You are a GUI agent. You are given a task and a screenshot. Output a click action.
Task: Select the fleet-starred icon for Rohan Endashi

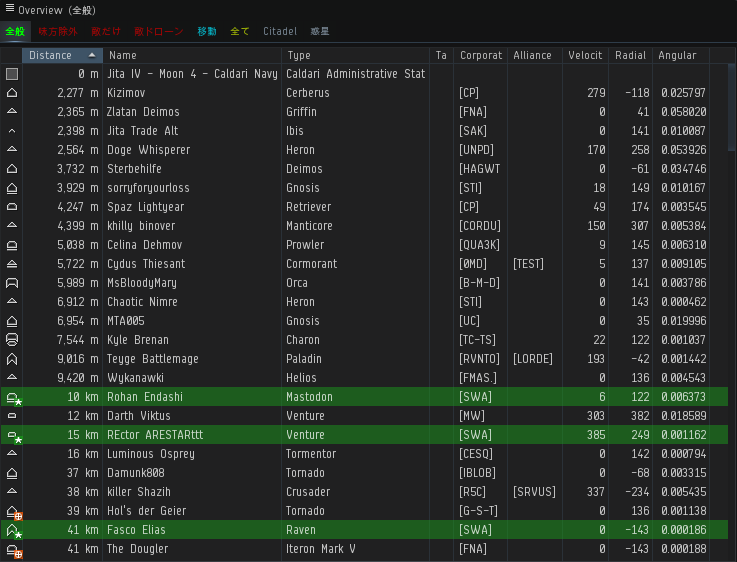click(13, 397)
